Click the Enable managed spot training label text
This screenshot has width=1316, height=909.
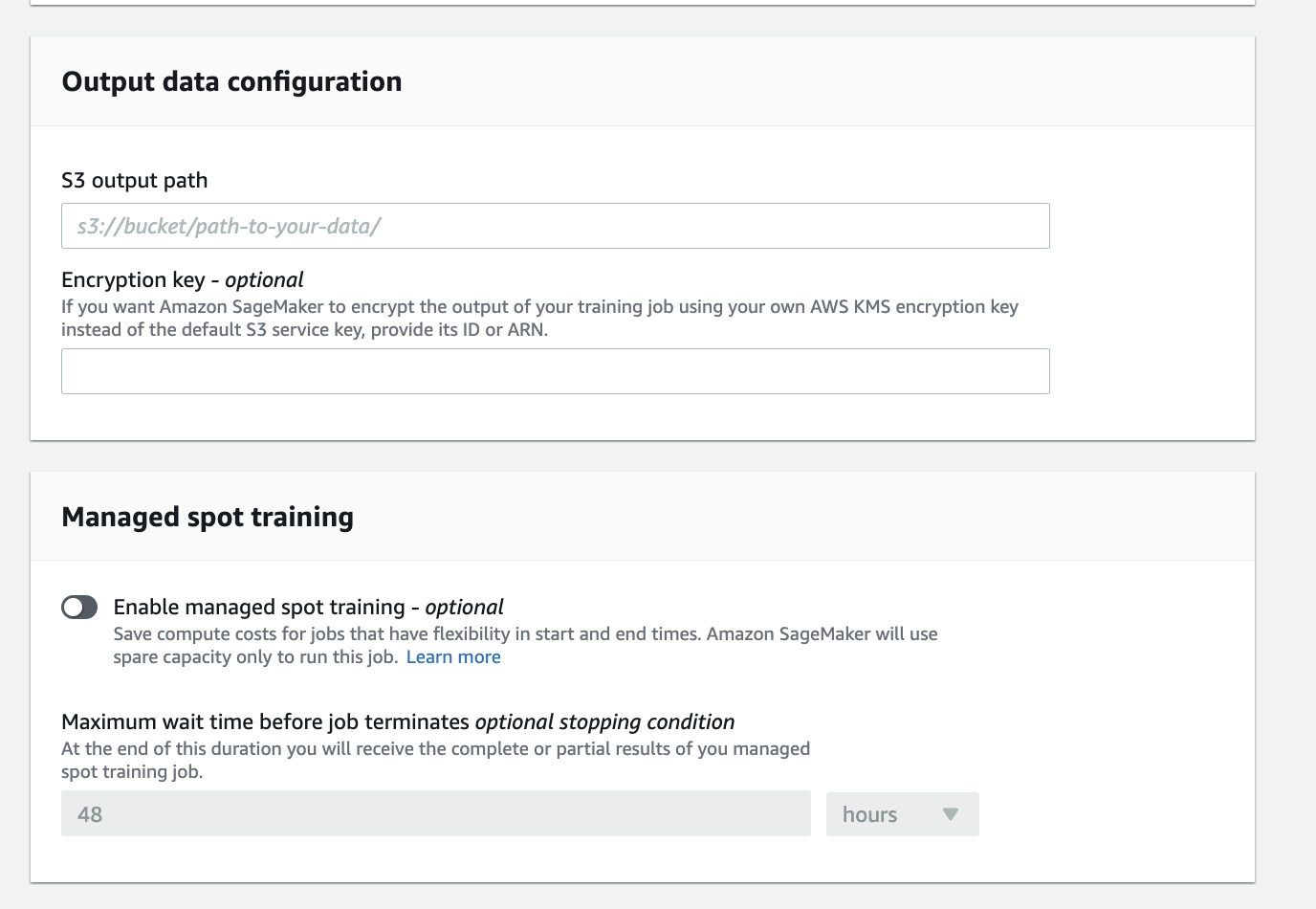click(x=259, y=608)
